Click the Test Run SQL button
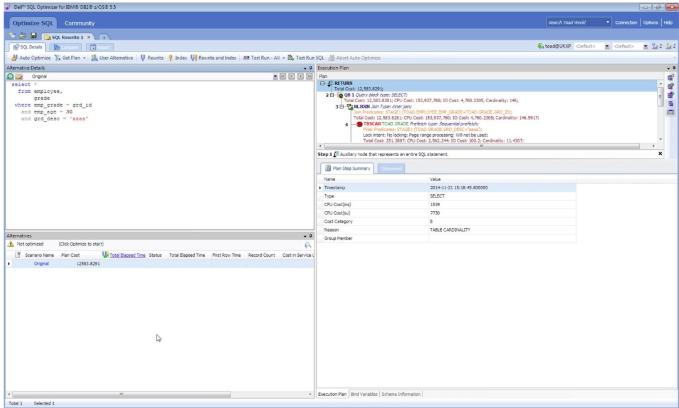 pyautogui.click(x=306, y=58)
